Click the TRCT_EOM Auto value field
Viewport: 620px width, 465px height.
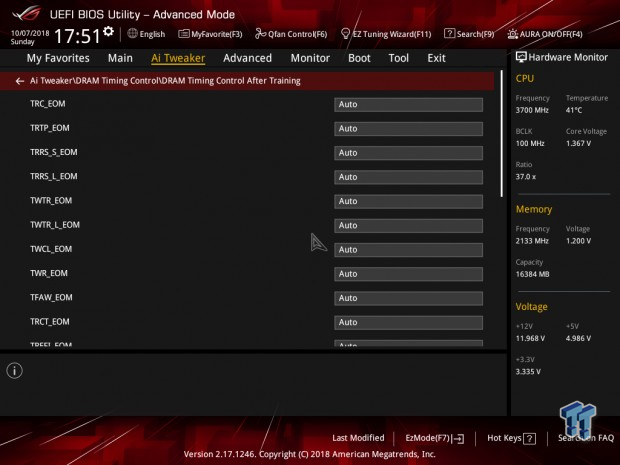pyautogui.click(x=408, y=322)
